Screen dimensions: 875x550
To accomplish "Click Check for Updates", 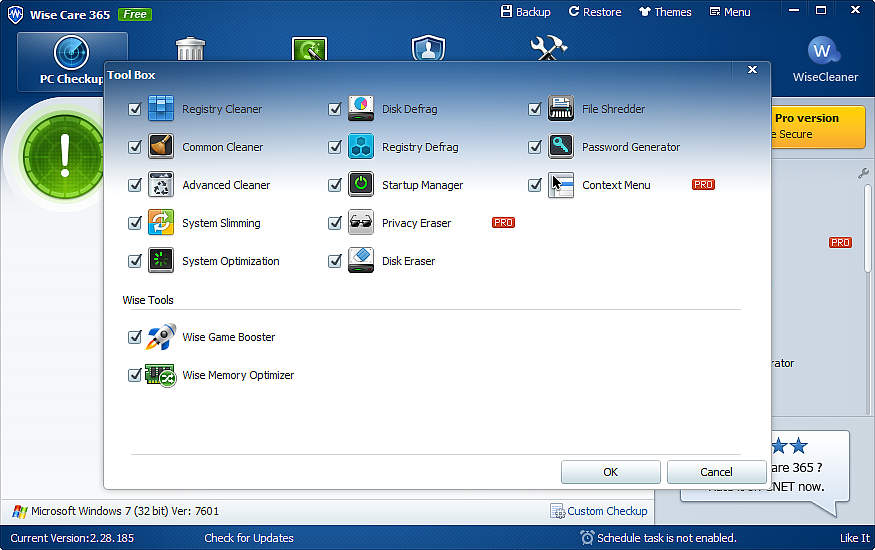I will coord(249,538).
